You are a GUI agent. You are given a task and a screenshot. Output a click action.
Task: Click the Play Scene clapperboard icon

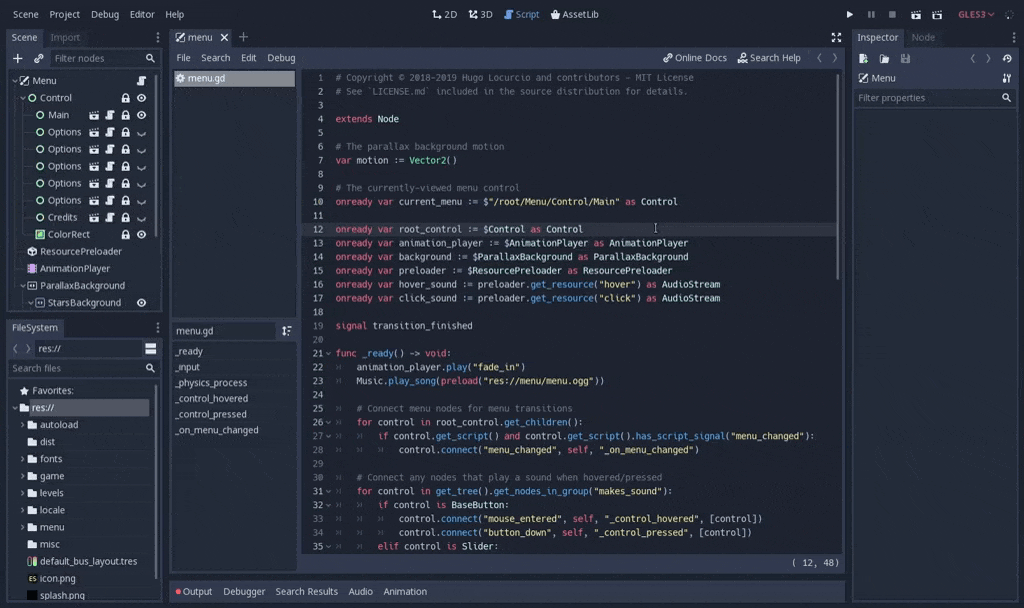[914, 15]
